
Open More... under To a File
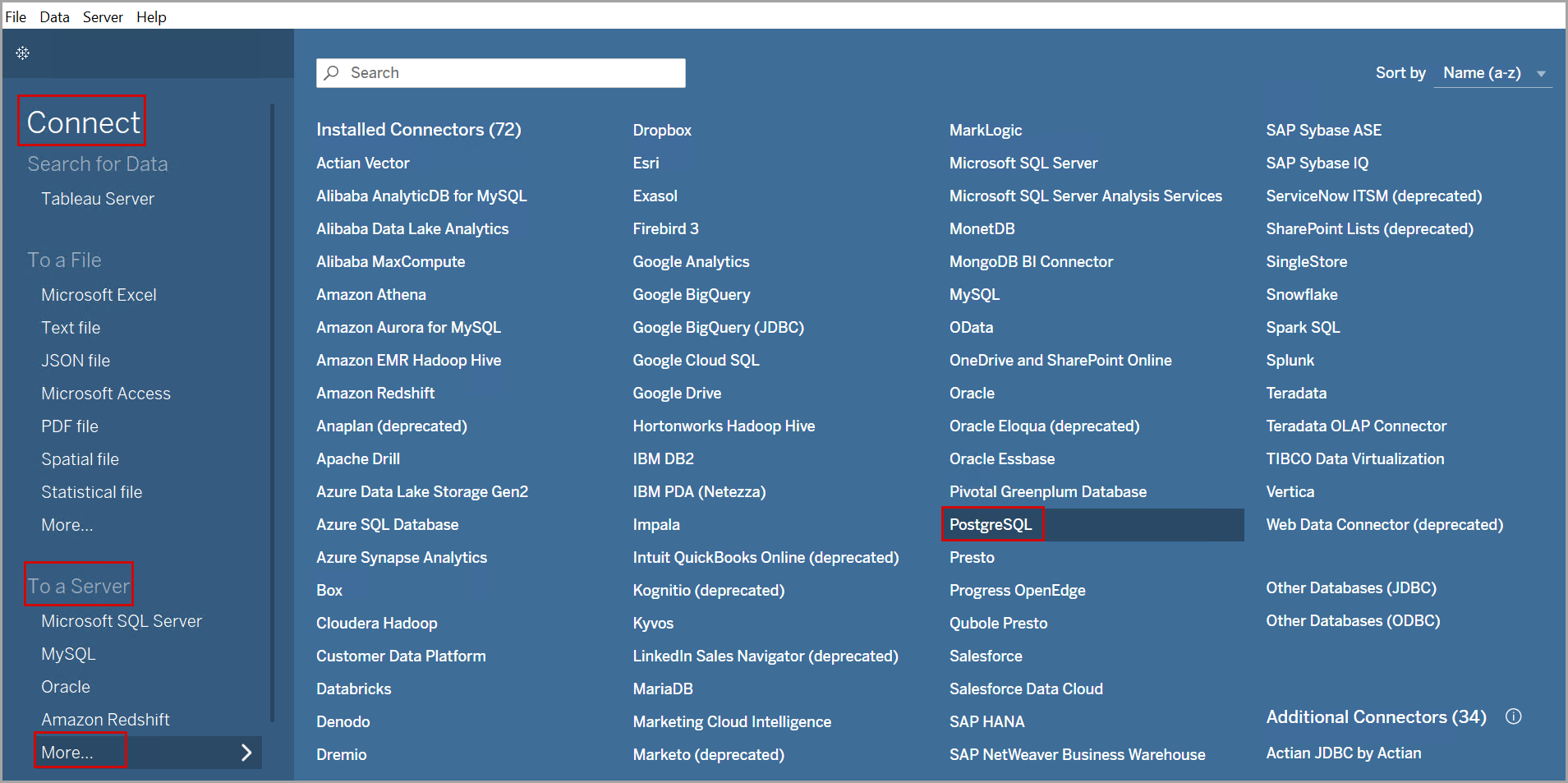pyautogui.click(x=67, y=525)
